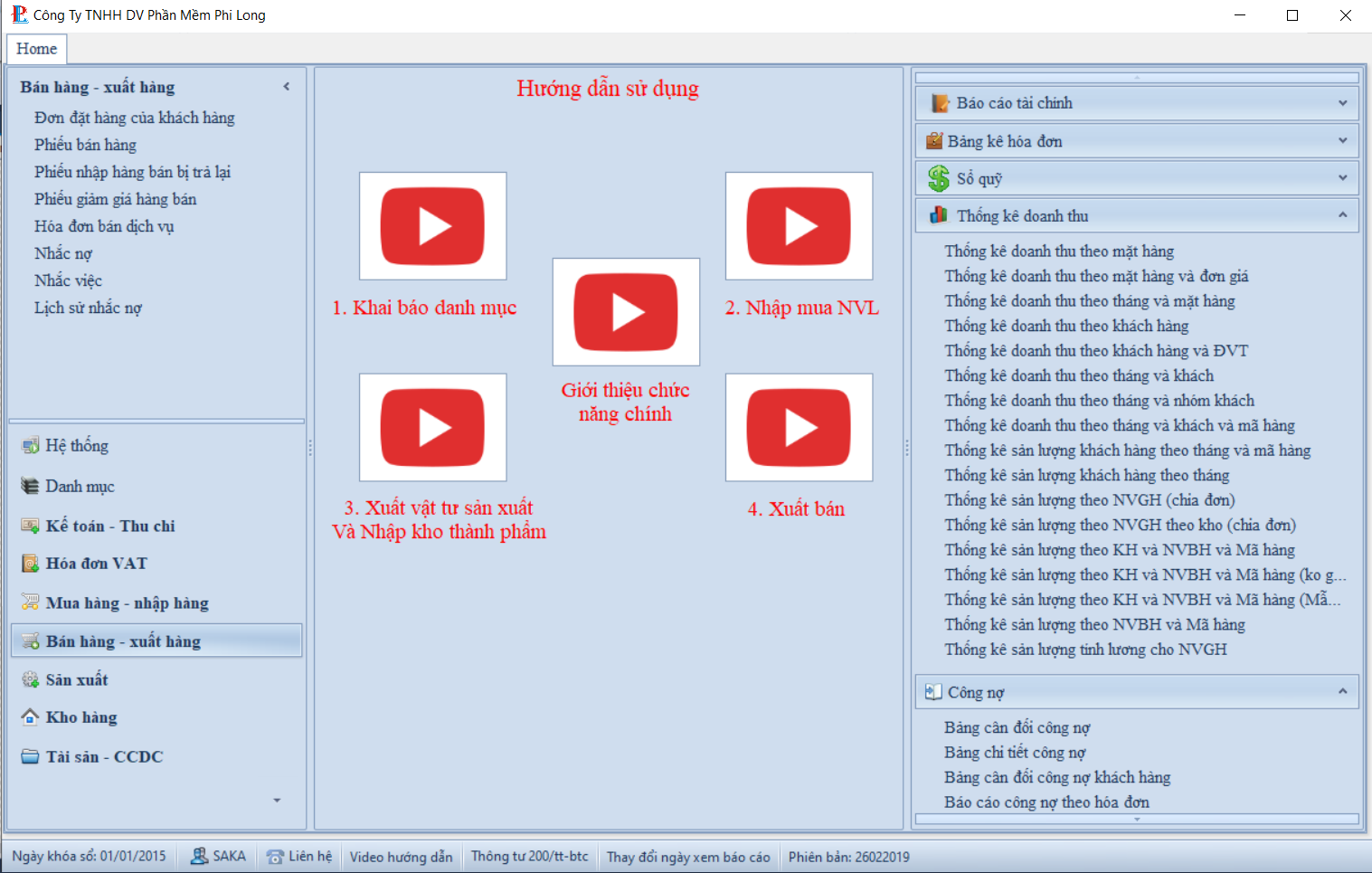The height and width of the screenshot is (873, 1372).
Task: Click Thay đổi ngày xem báo cáo
Action: [x=688, y=857]
